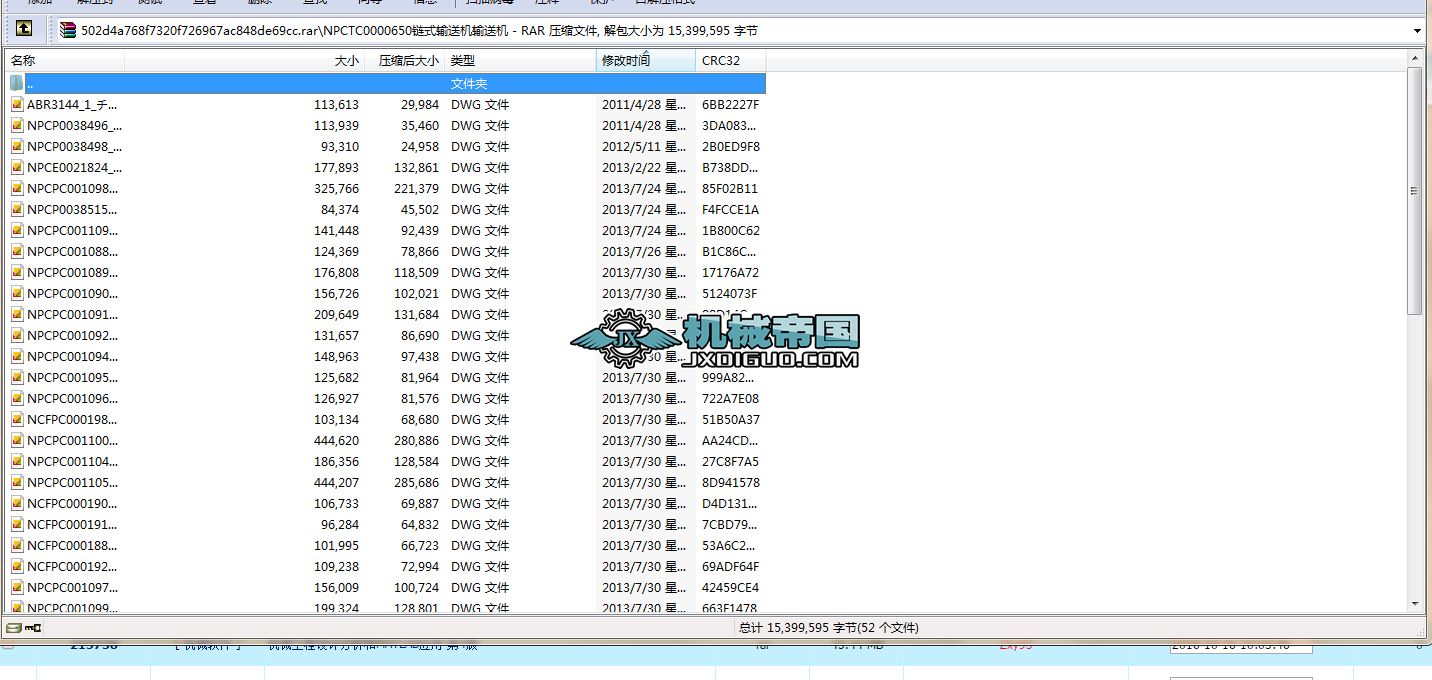Image resolution: width=1432 pixels, height=680 pixels.
Task: Select file name NPCPC001094…
Action: pyautogui.click(x=72, y=357)
